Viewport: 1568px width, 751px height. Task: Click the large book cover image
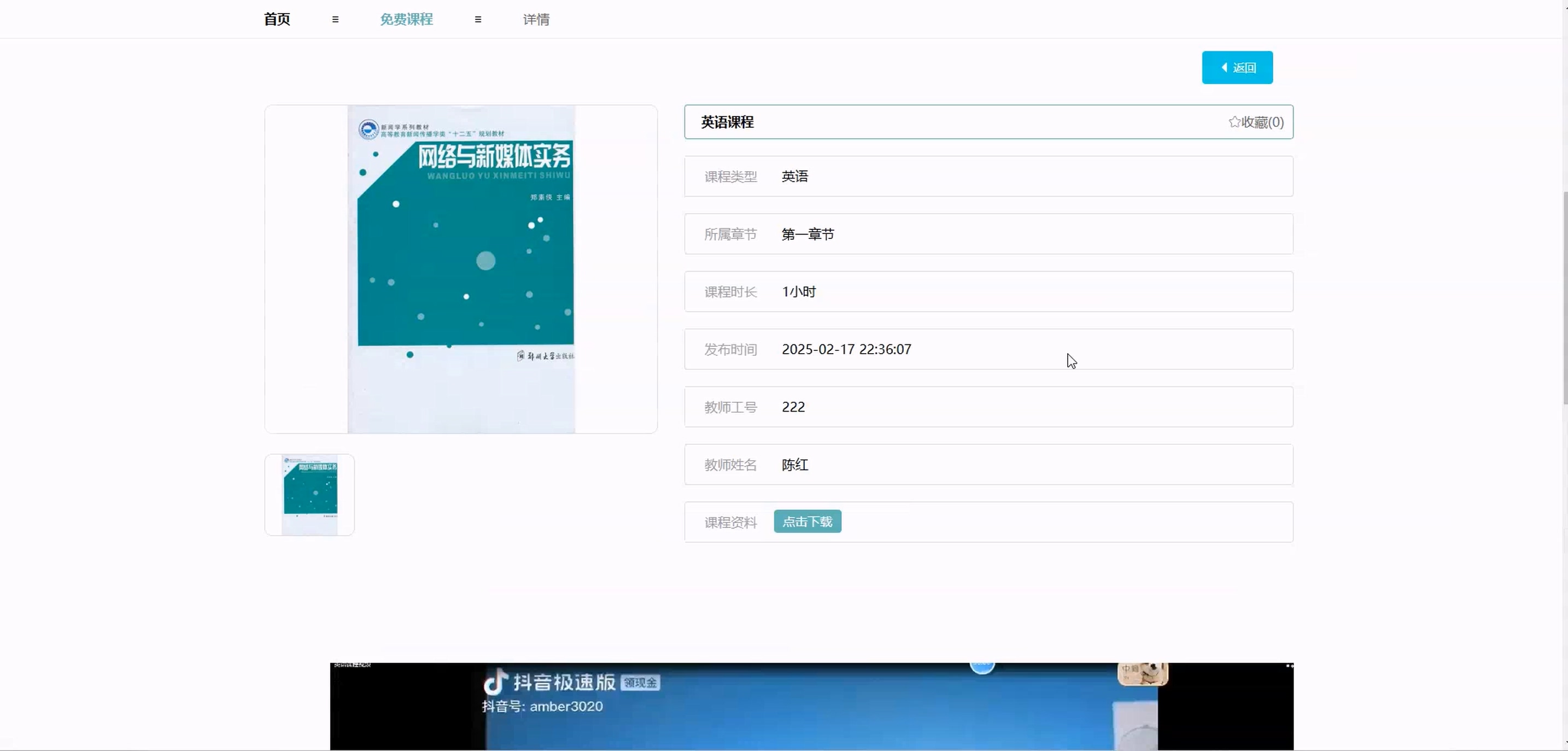click(x=461, y=269)
